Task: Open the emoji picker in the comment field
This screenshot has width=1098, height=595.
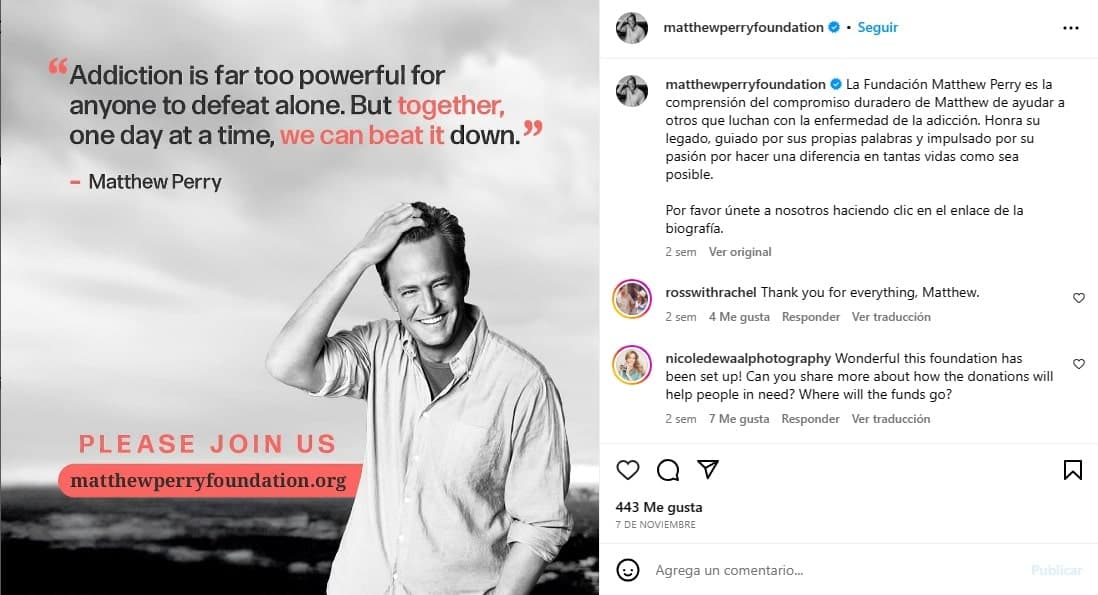Action: (628, 570)
